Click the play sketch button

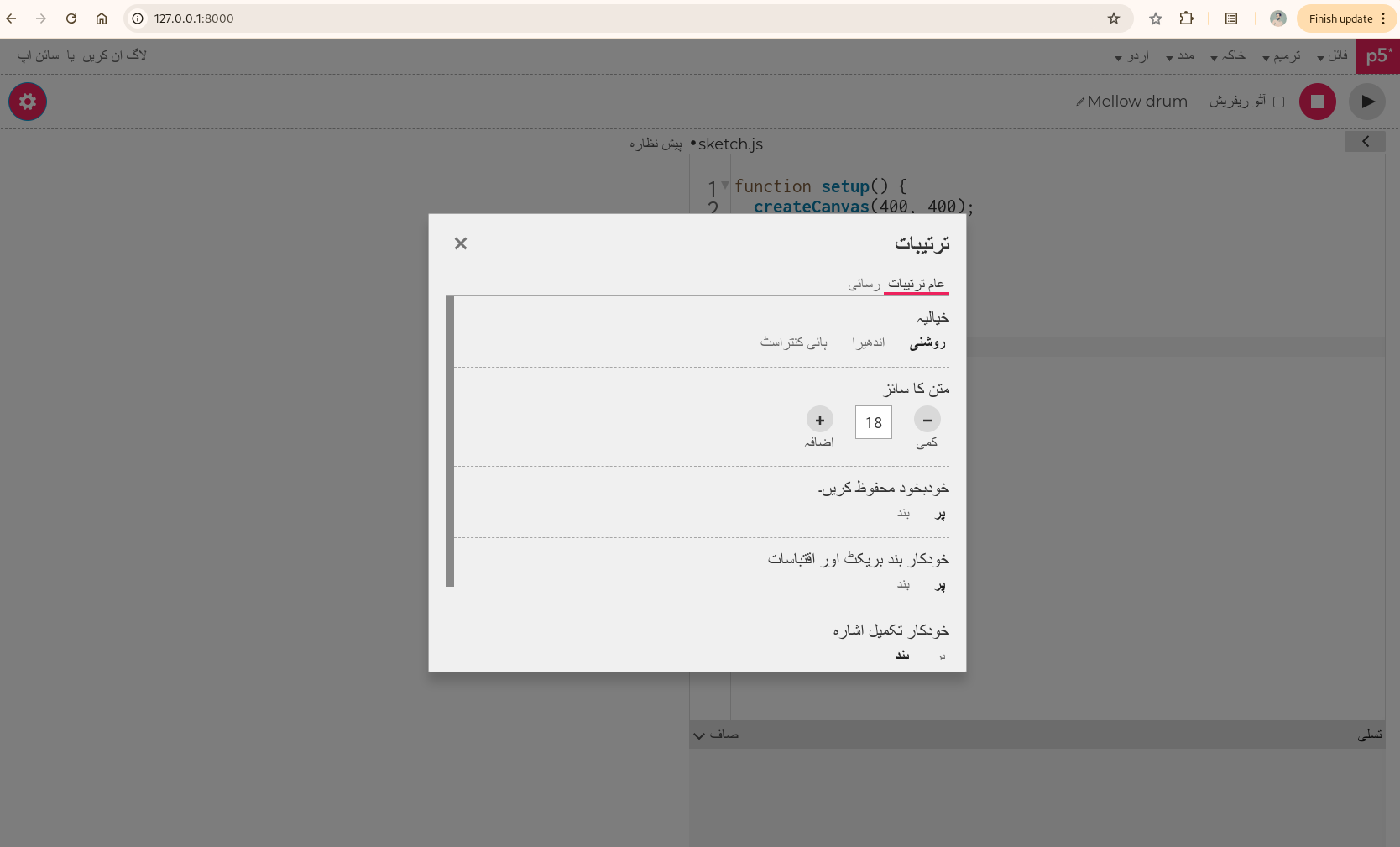pos(1367,102)
